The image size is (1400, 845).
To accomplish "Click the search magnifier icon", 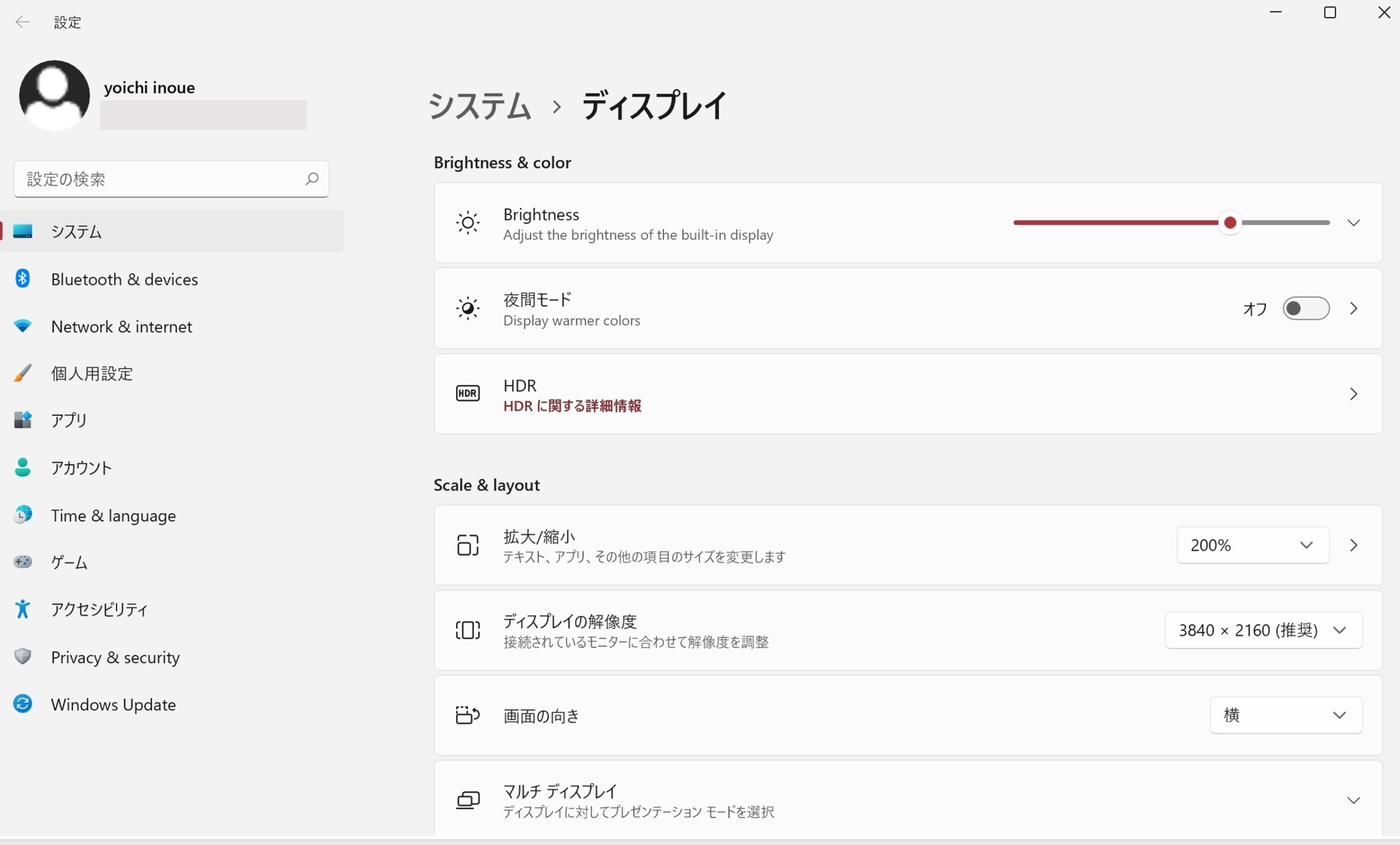I will (x=312, y=179).
